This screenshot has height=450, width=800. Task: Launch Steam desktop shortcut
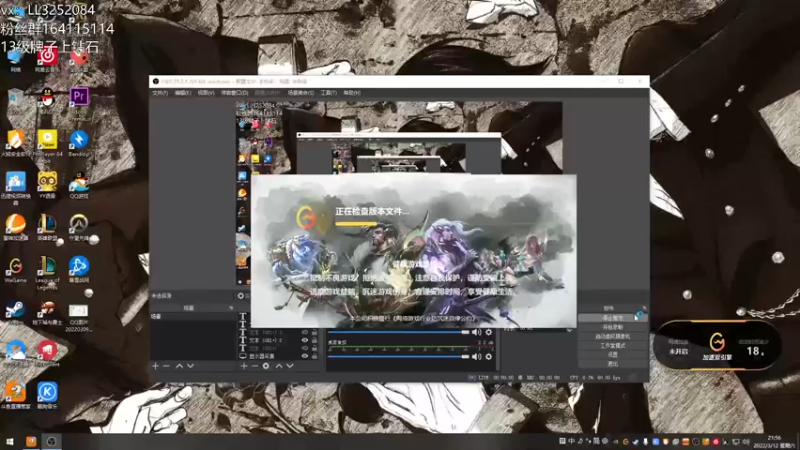tap(15, 309)
